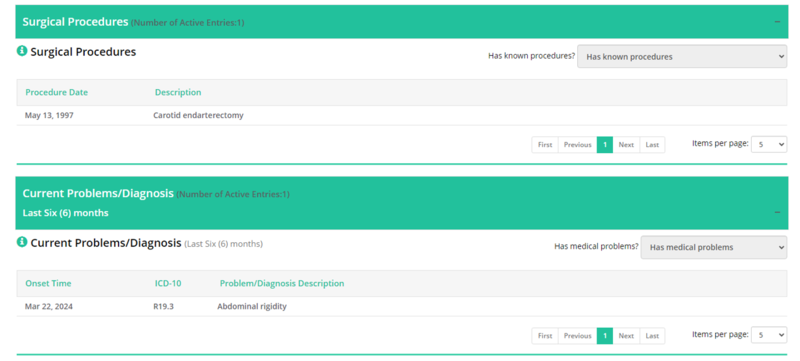Go to Last page in Current Problems pagination
This screenshot has height=361, width=800.
652,336
